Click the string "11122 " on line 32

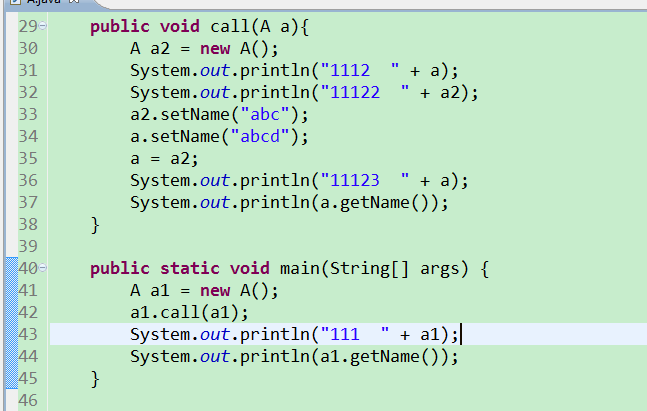click(365, 92)
